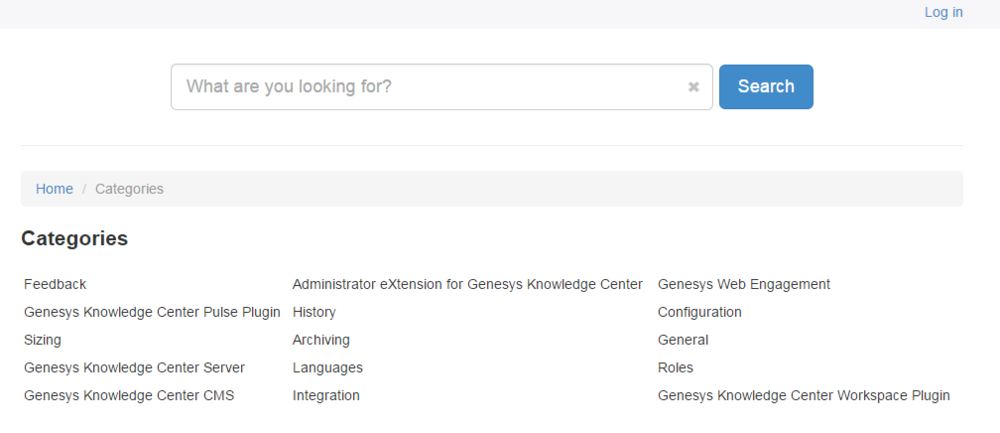Open the Archiving category
This screenshot has width=1000, height=433.
[x=321, y=340]
